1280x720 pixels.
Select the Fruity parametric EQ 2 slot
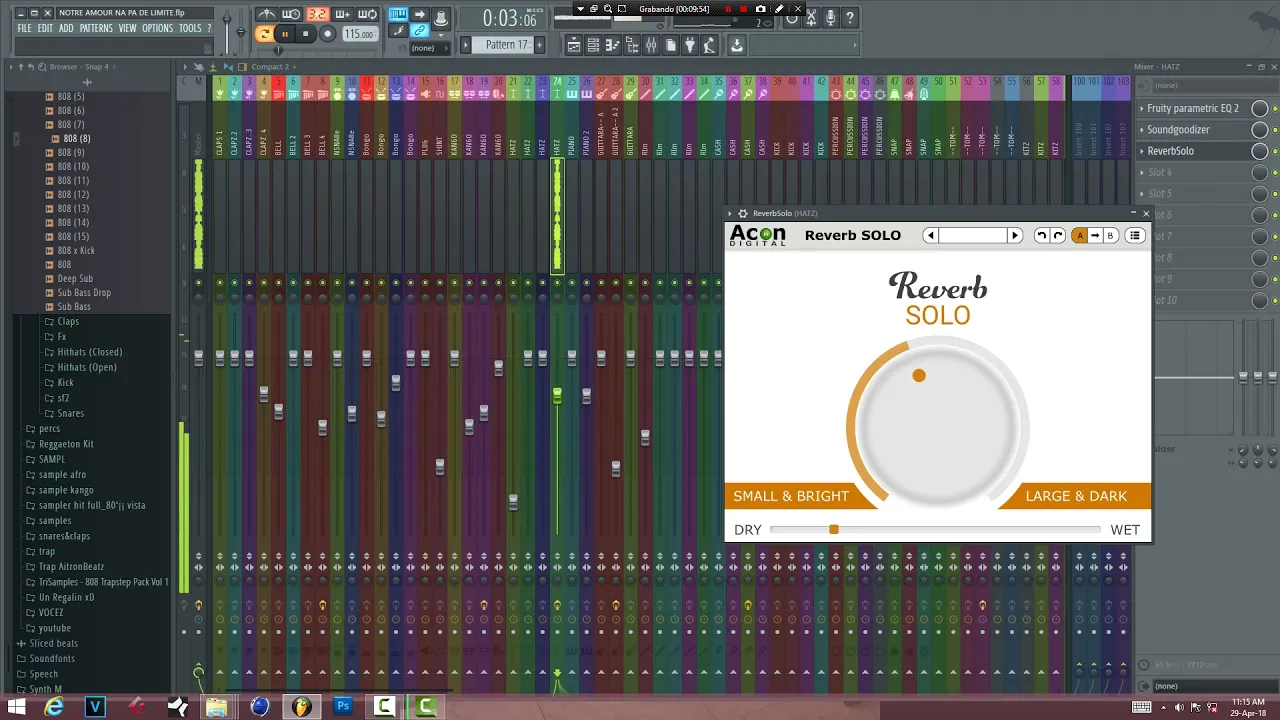pyautogui.click(x=1193, y=108)
